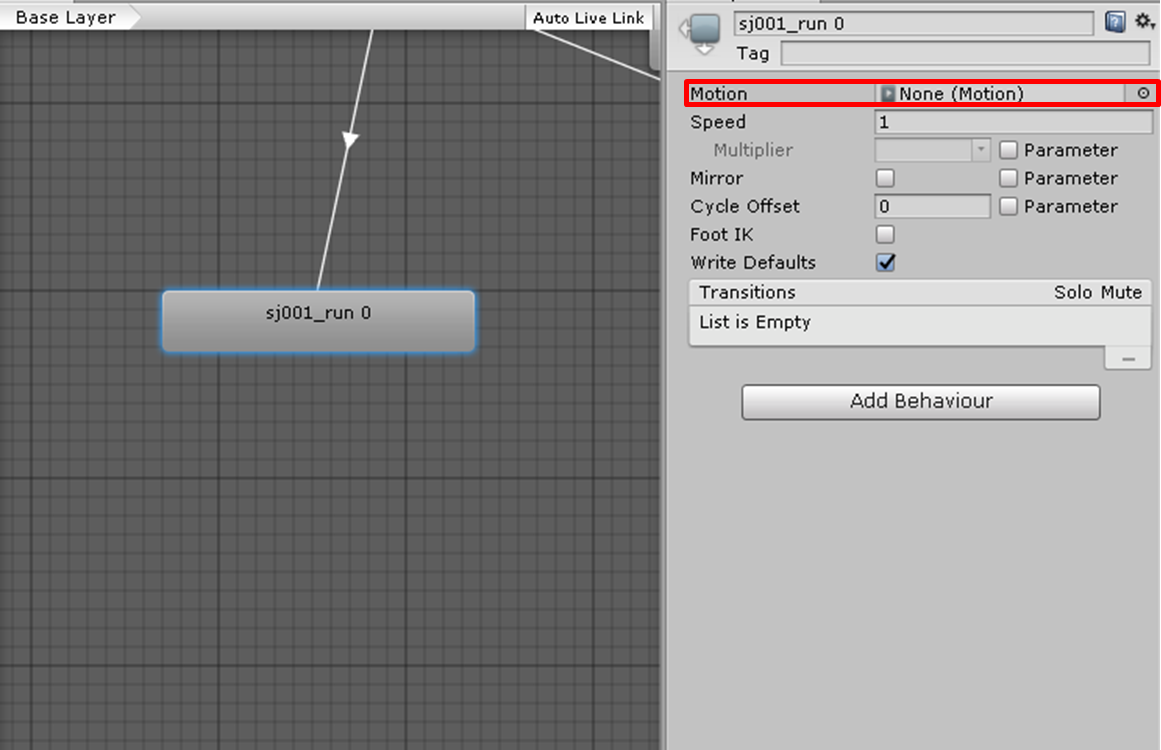Remove transition with the minus button
Image resolution: width=1161 pixels, height=750 pixels.
(1128, 358)
